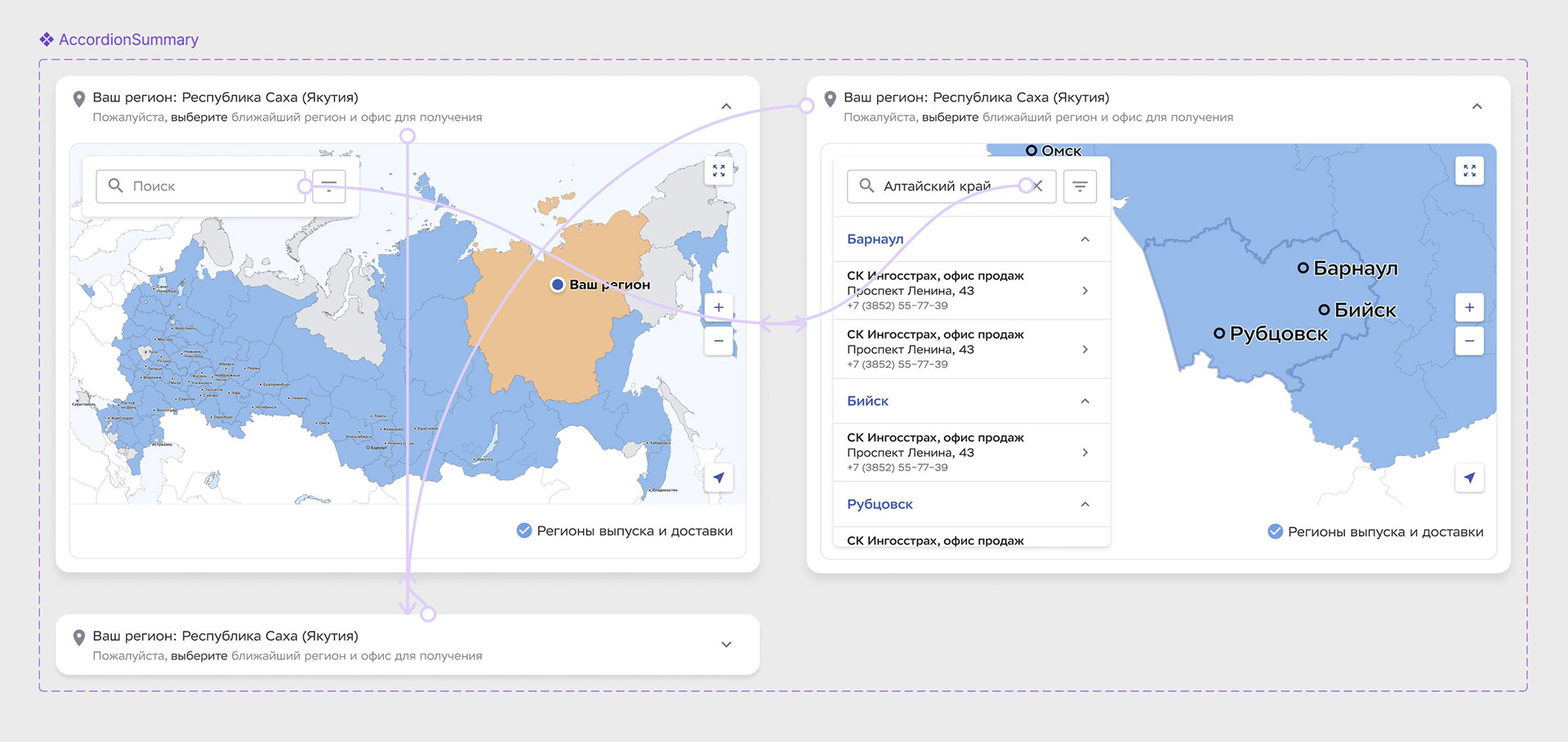This screenshot has height=742, width=1568.
Task: Collapse the Бийск office list
Action: click(1085, 401)
